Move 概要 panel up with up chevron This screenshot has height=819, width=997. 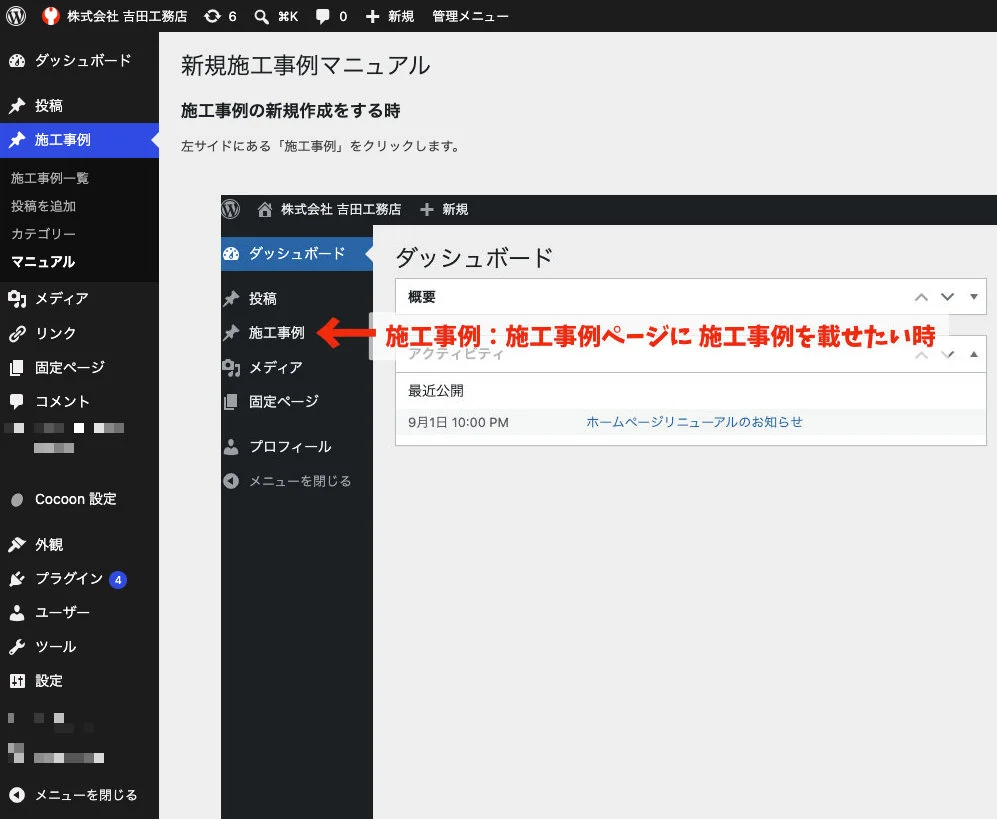921,297
